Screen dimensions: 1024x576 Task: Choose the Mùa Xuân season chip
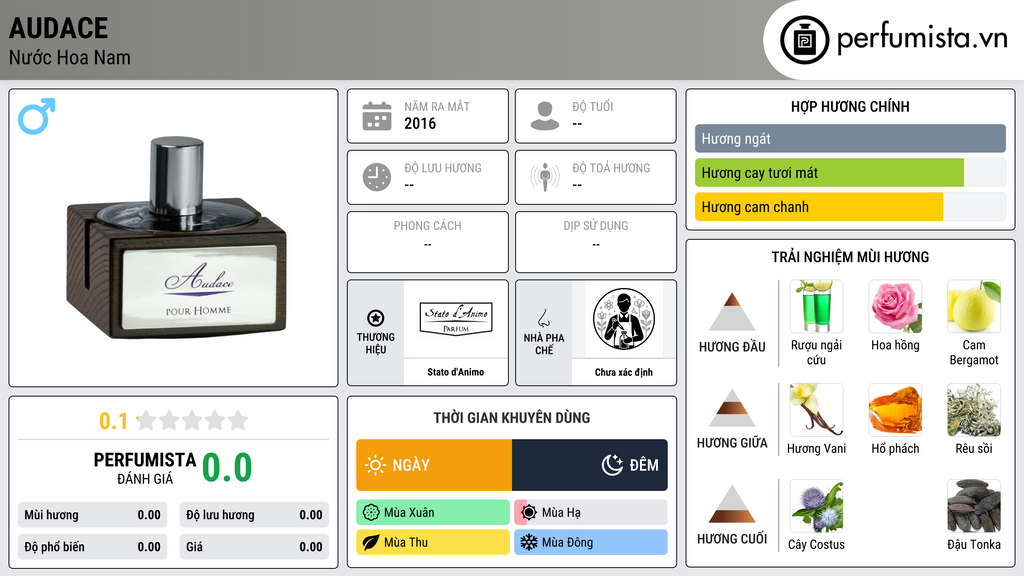coord(433,513)
